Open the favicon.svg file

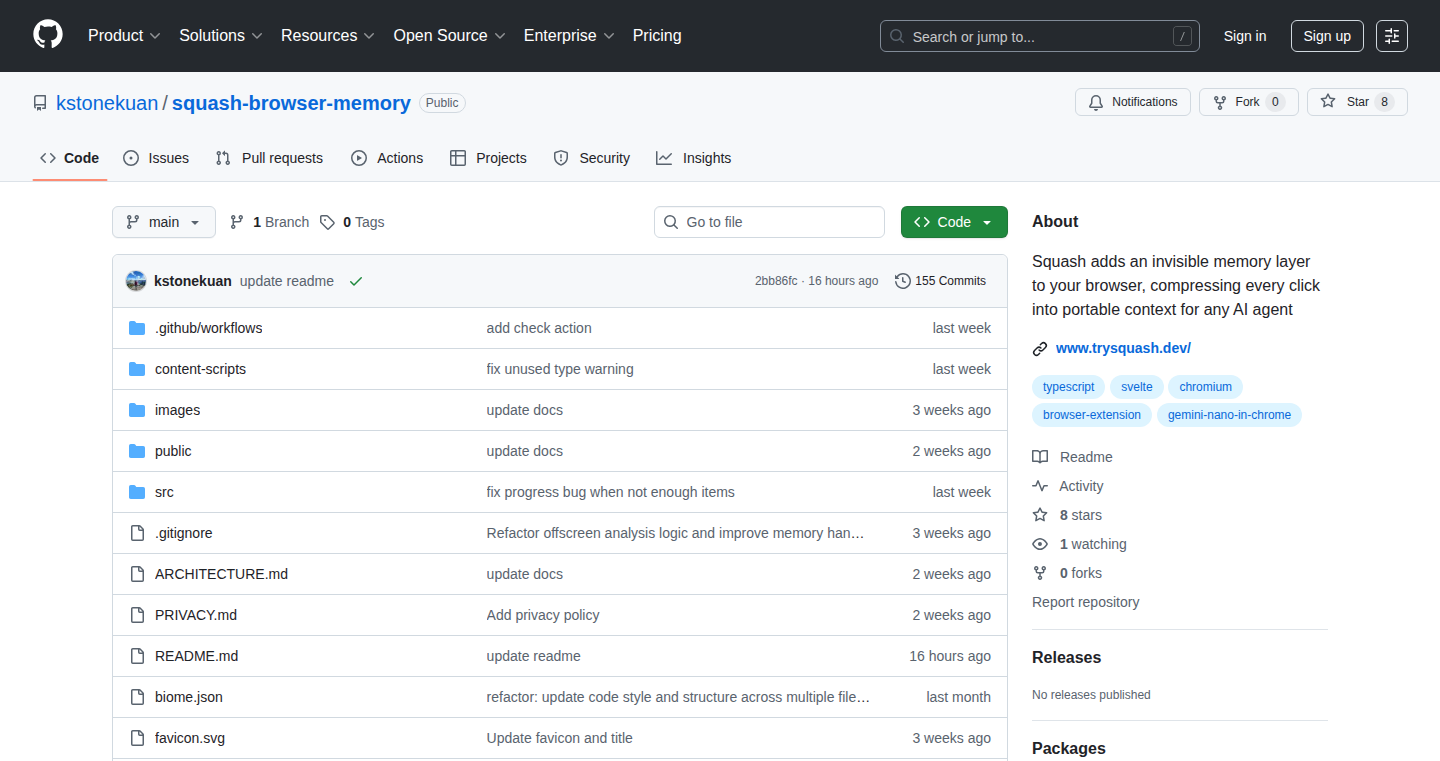190,738
